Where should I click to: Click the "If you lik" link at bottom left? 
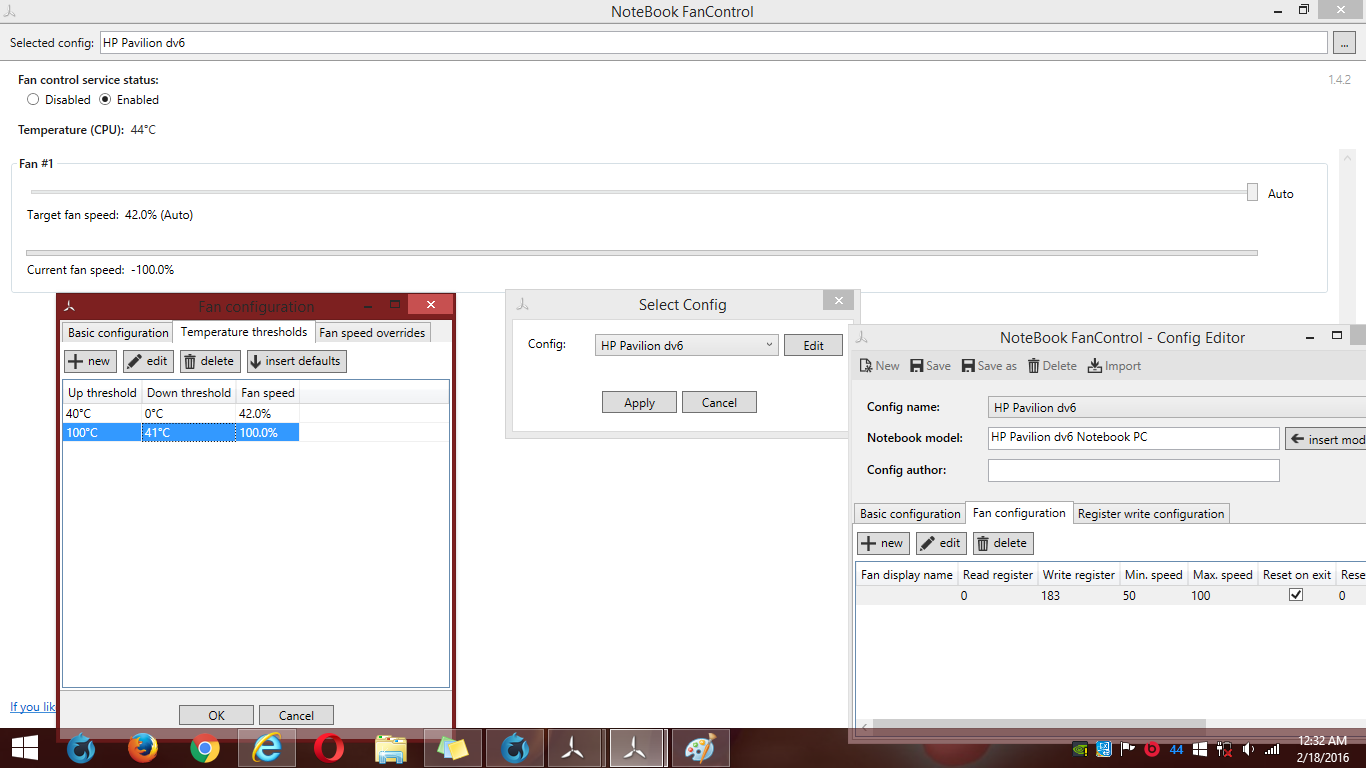pos(33,707)
